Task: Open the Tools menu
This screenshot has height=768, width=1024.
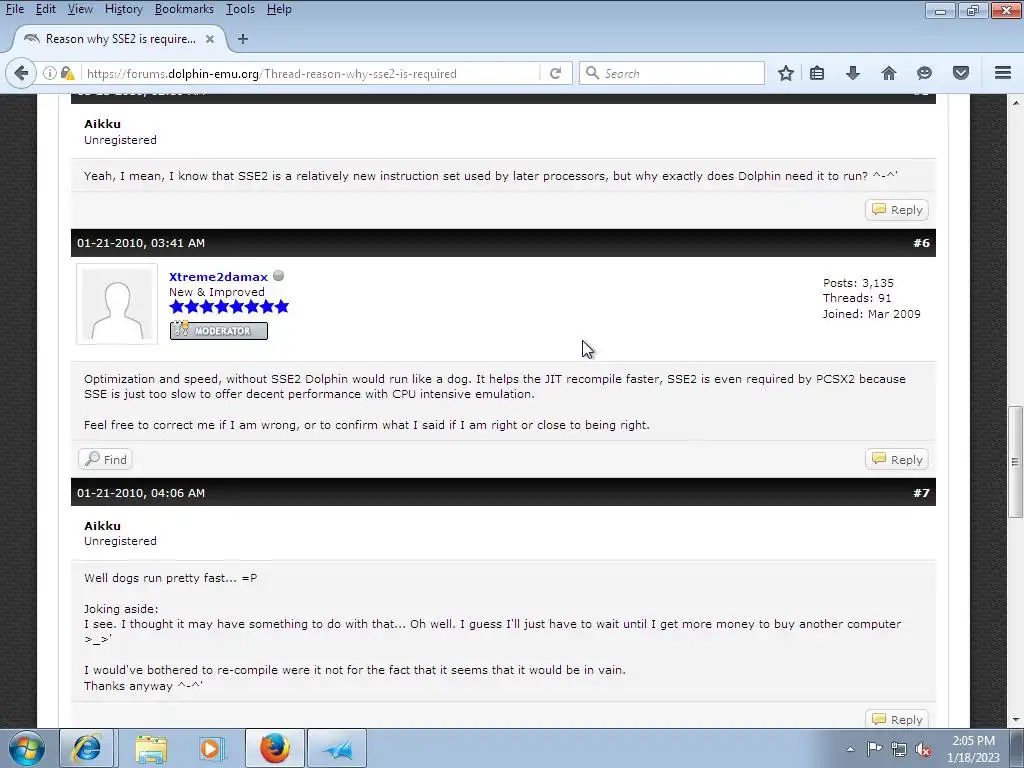Action: 240,9
